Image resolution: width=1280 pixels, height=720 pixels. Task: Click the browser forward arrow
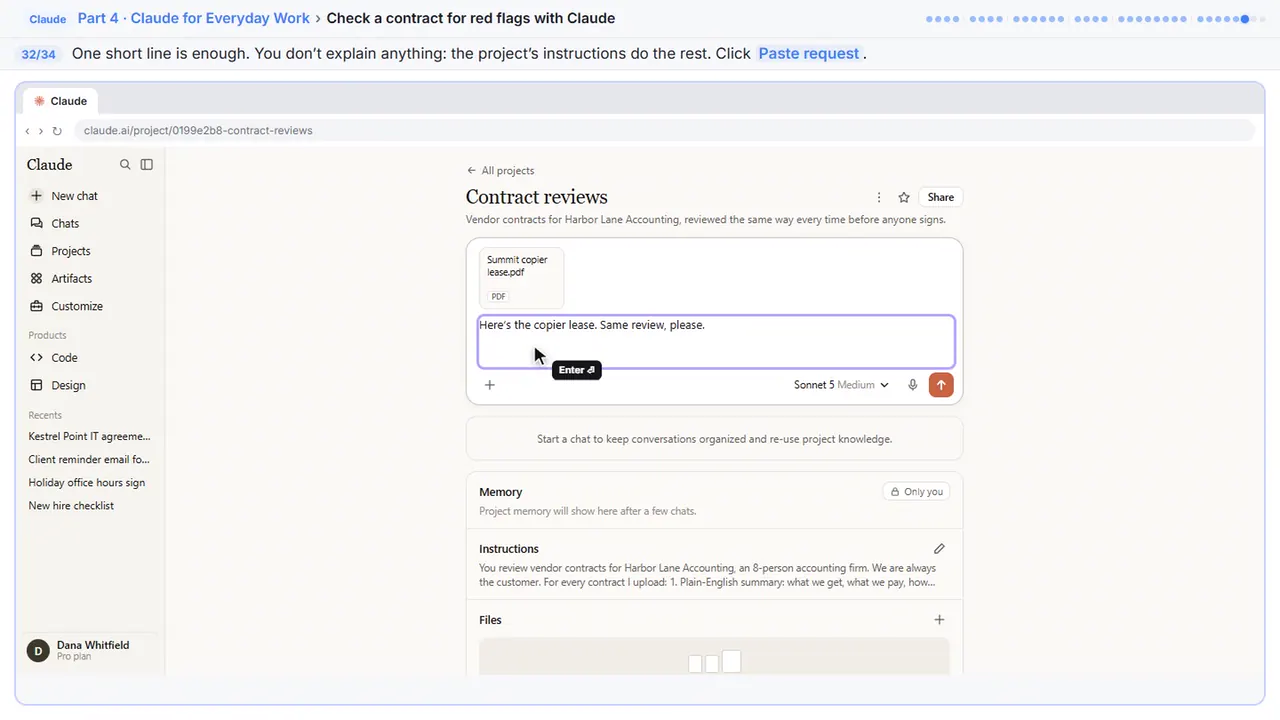[x=41, y=131]
